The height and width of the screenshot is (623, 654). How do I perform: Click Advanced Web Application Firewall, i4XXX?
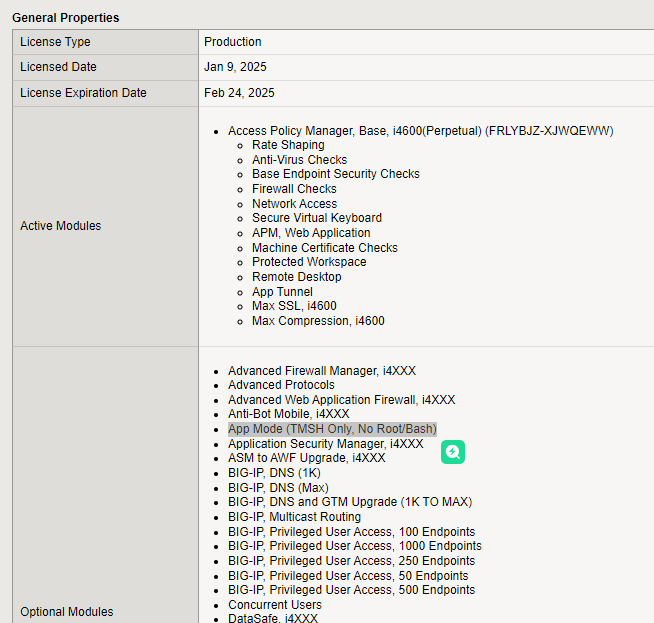point(342,399)
